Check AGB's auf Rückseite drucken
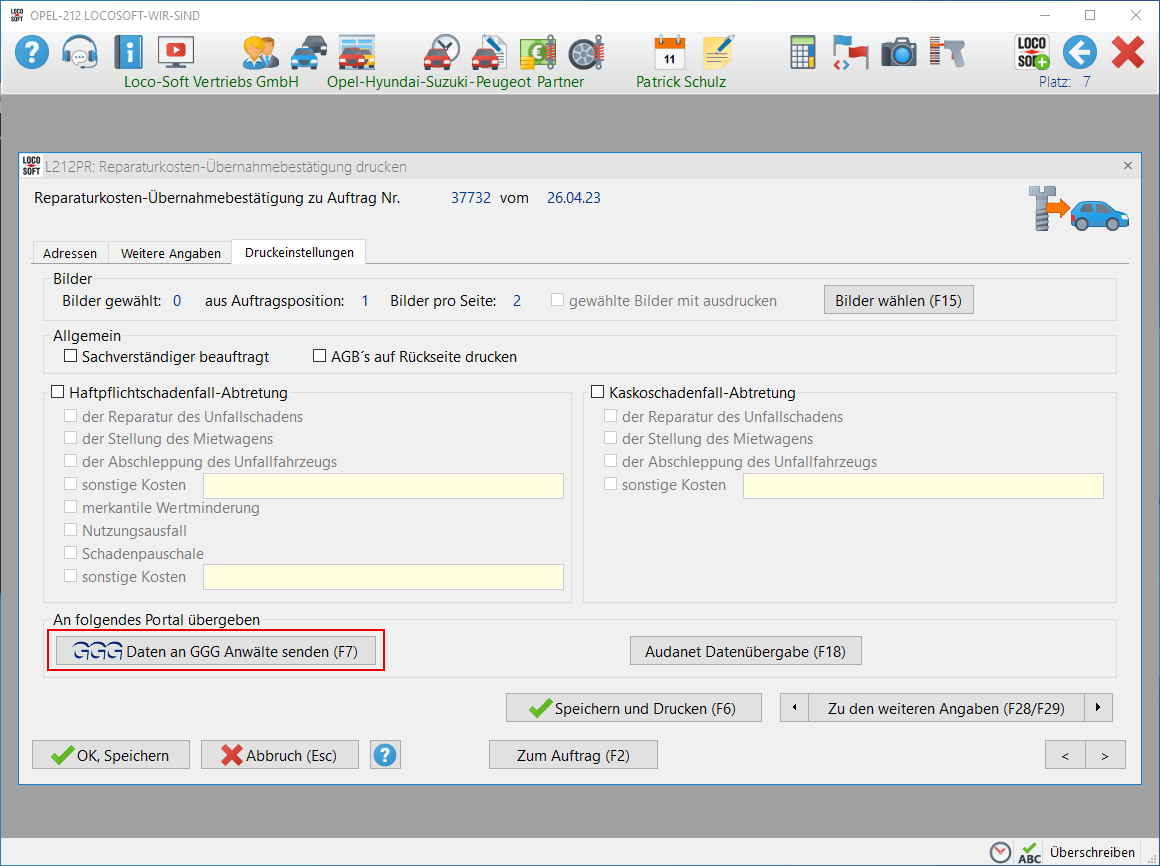This screenshot has height=866, width=1160. click(x=319, y=355)
